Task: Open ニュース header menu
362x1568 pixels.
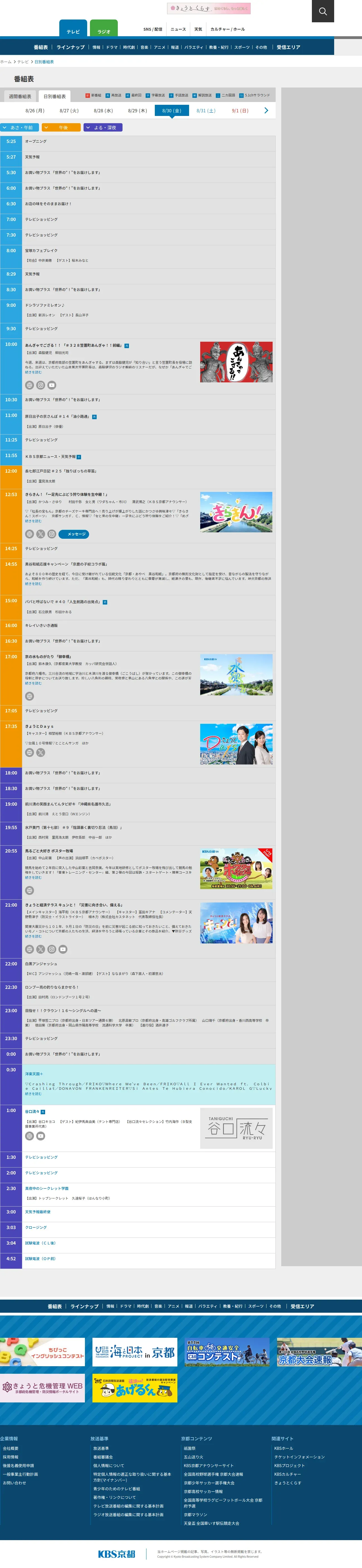Action: 178,29
